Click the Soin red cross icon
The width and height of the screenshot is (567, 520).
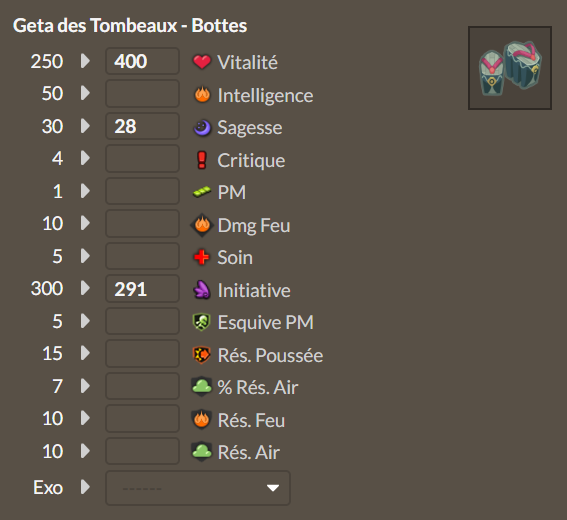pyautogui.click(x=202, y=257)
